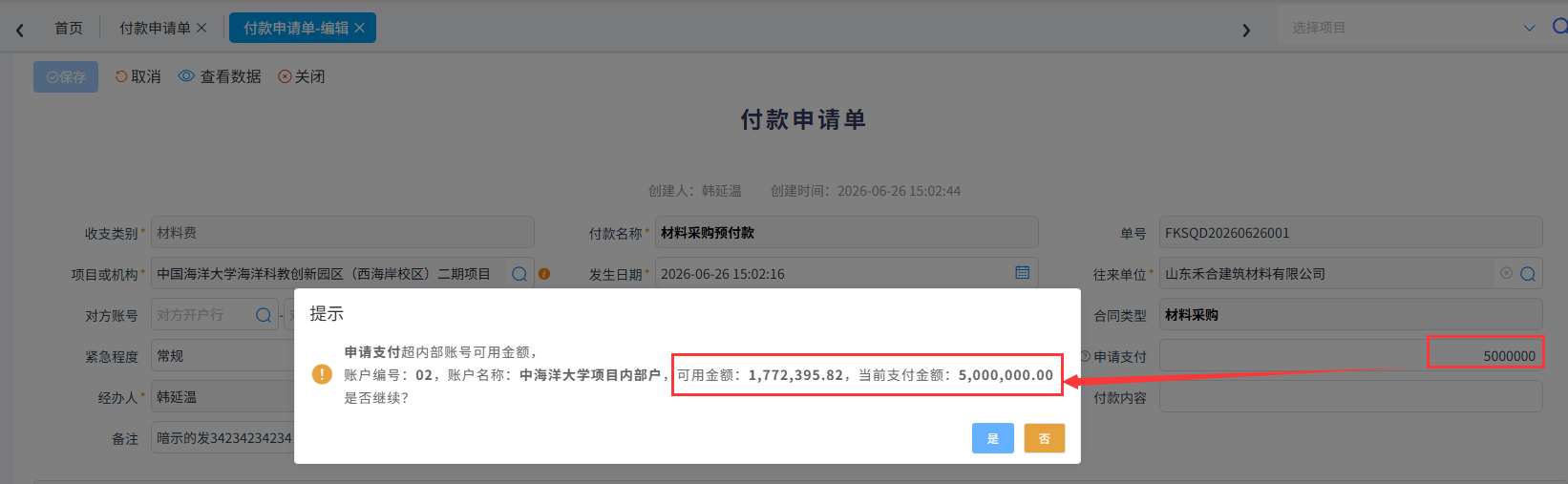This screenshot has width=1568, height=484.
Task: Close the 付款申请单-编辑 tab
Action: click(360, 28)
